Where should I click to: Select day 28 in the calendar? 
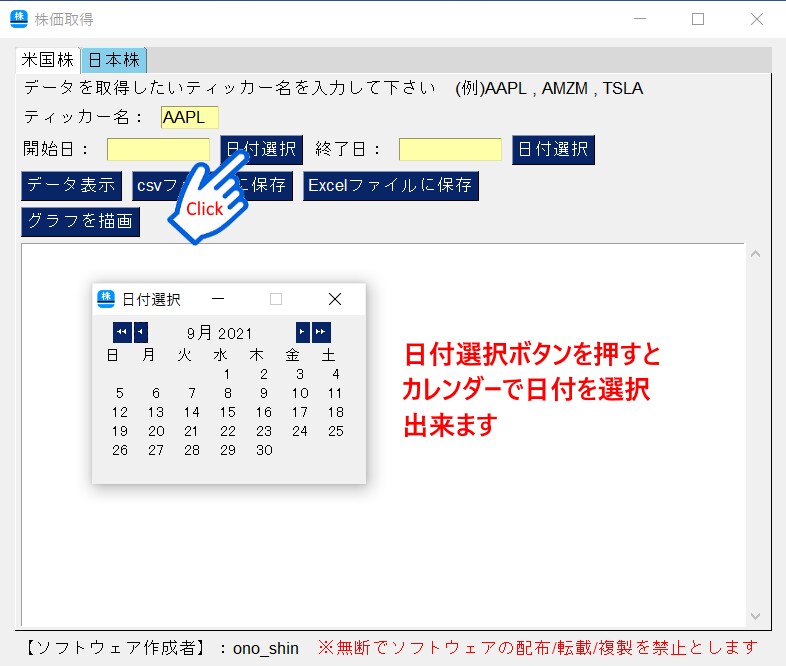pos(191,451)
